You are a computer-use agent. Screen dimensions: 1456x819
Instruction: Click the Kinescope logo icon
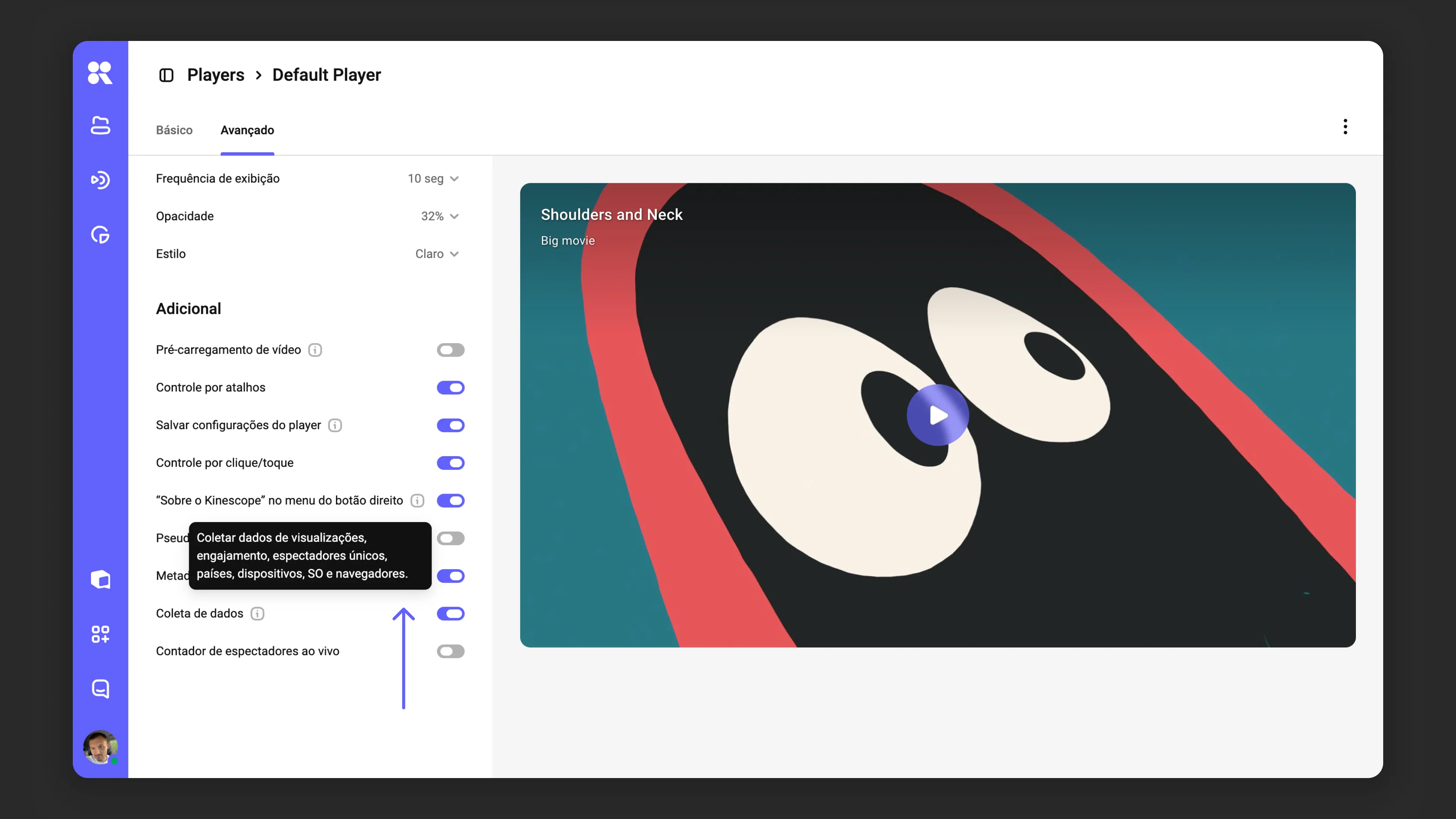pos(100,73)
